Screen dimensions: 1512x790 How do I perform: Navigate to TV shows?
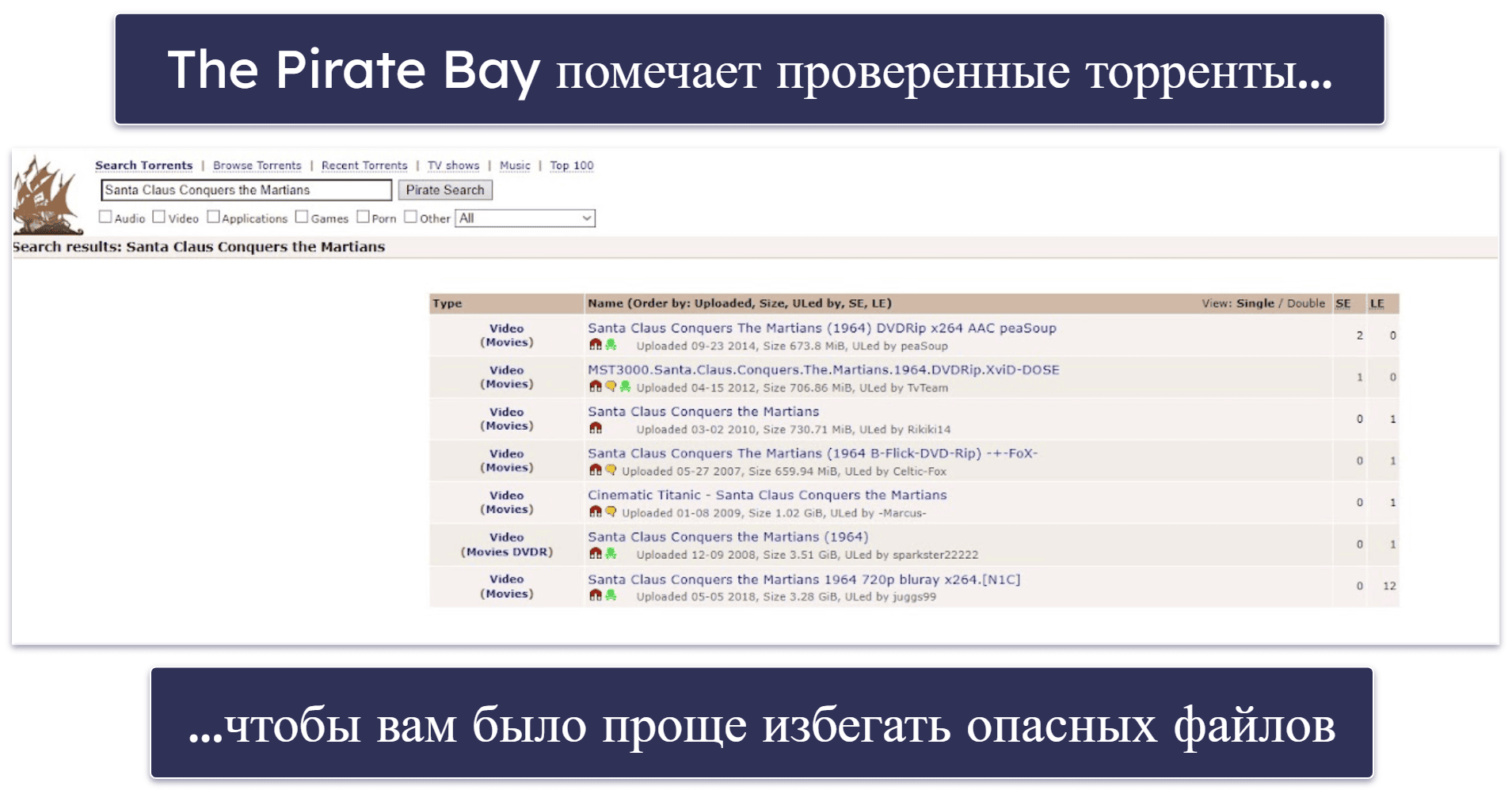454,165
